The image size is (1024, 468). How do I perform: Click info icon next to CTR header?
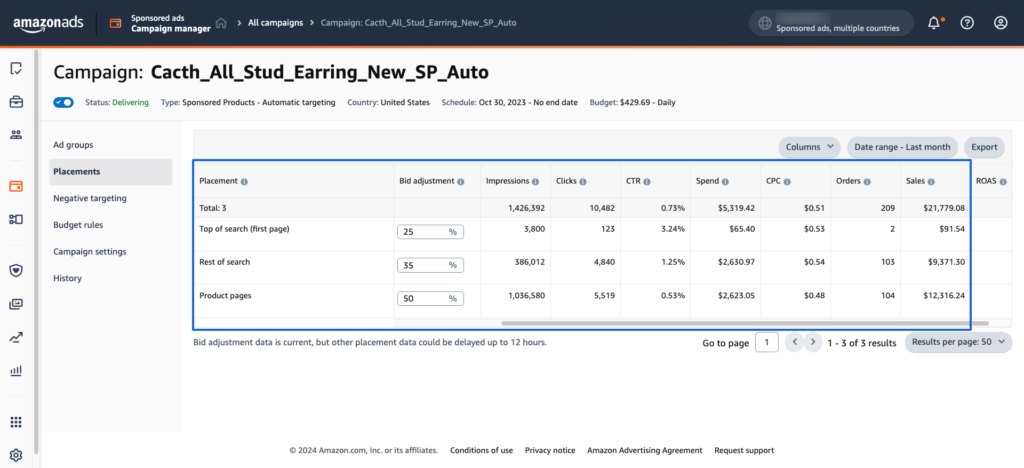[647, 181]
